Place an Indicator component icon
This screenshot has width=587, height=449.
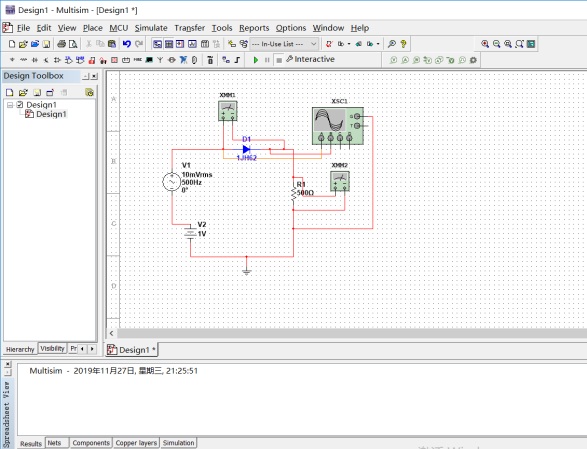click(x=115, y=60)
